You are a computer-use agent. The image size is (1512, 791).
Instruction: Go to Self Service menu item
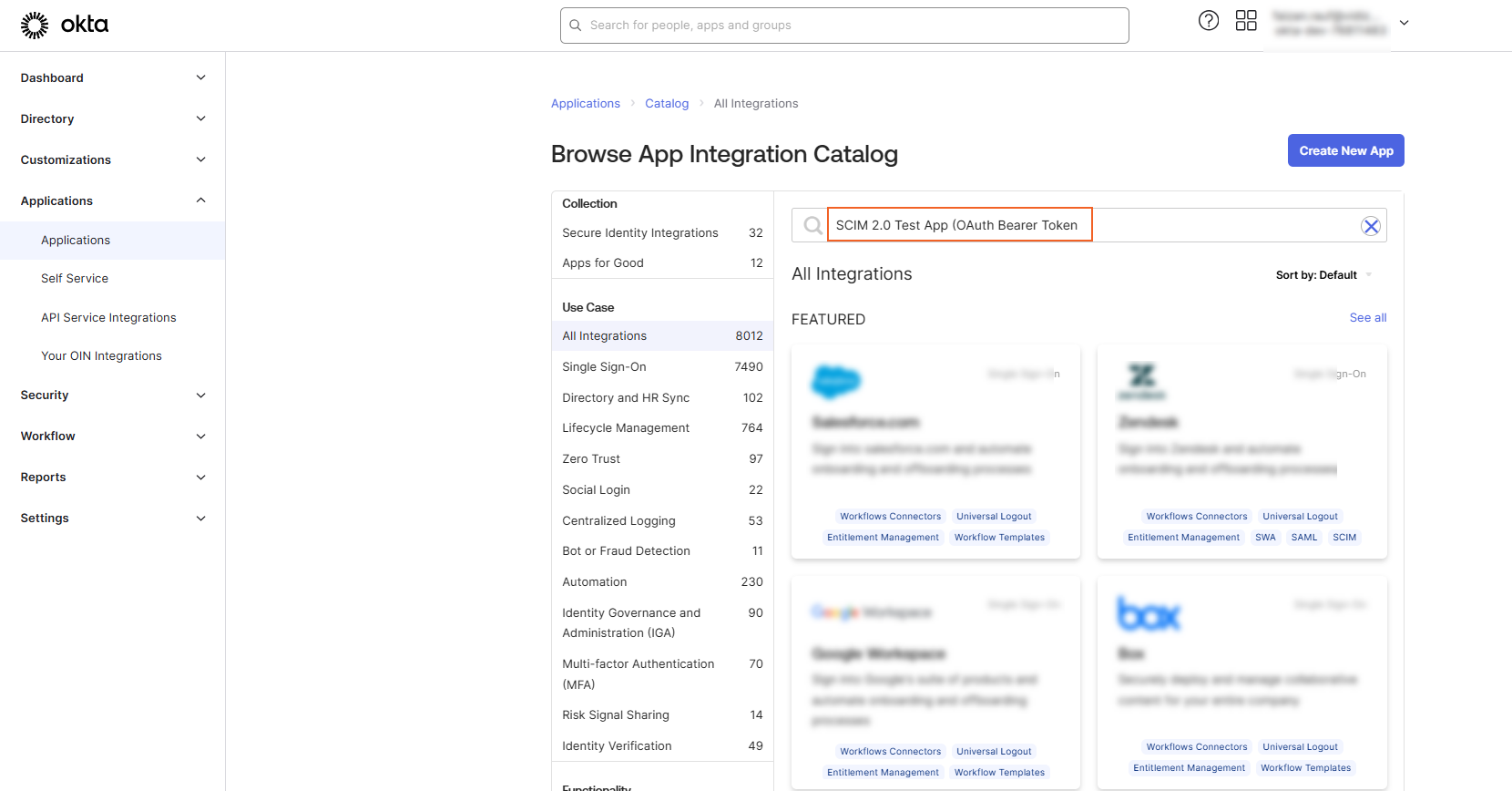[x=75, y=279]
